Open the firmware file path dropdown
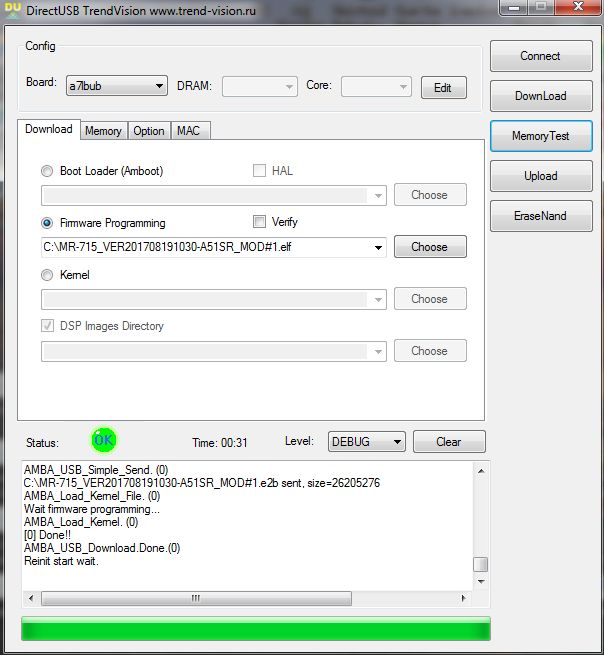 tap(378, 247)
